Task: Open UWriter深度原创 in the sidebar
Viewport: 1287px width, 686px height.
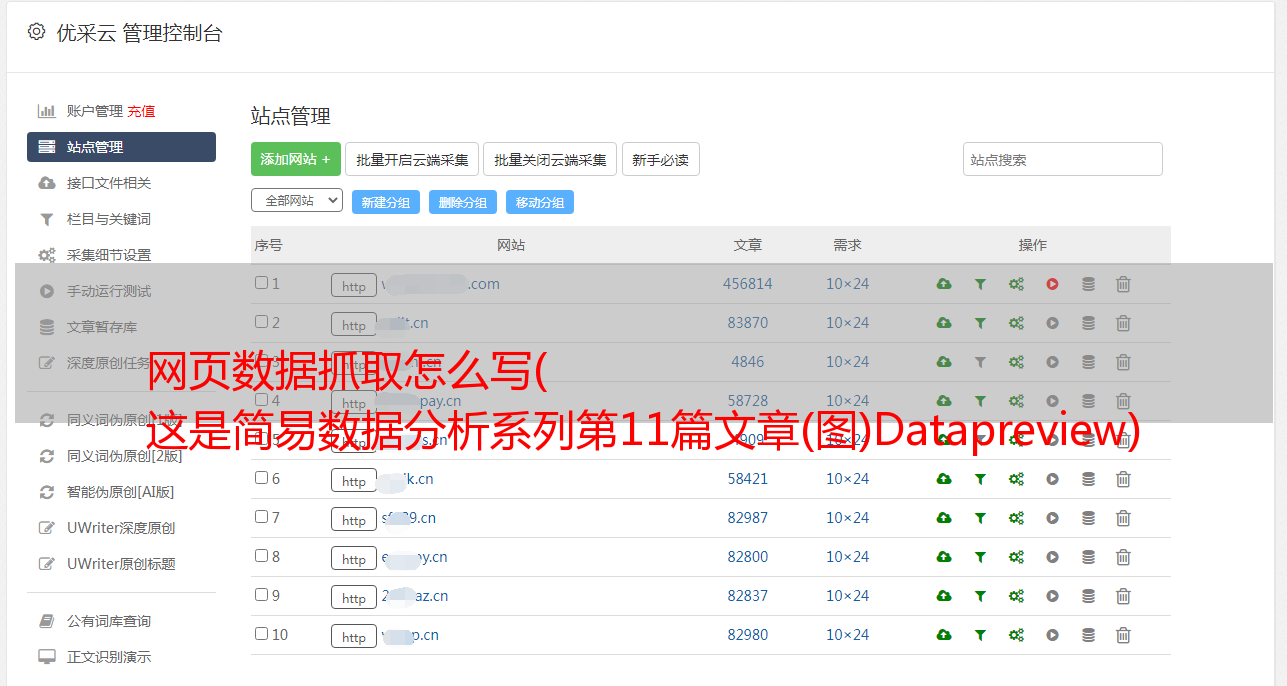Action: click(x=121, y=528)
